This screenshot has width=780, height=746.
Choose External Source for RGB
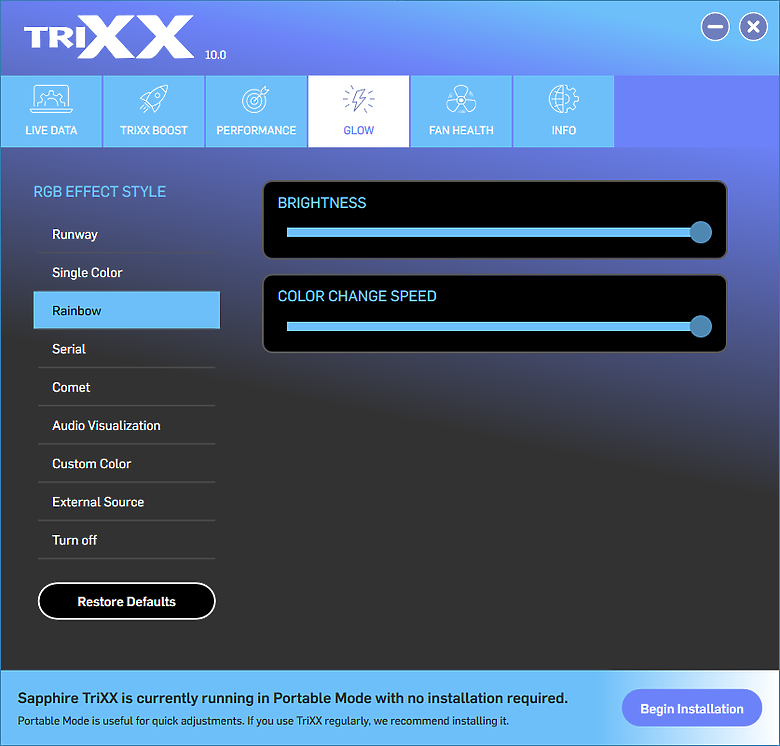click(126, 502)
